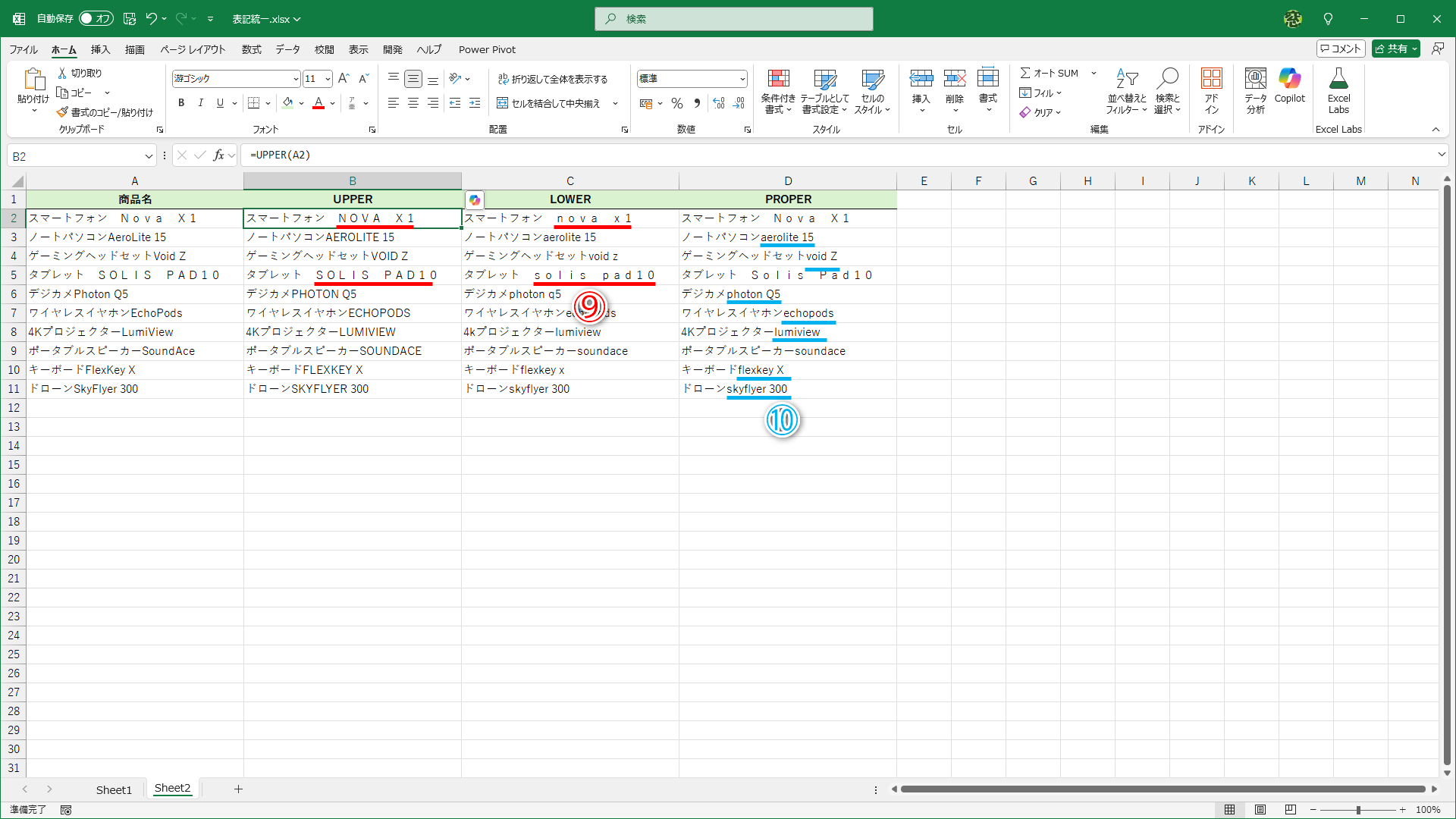
Task: Click the search box in title bar
Action: (733, 19)
